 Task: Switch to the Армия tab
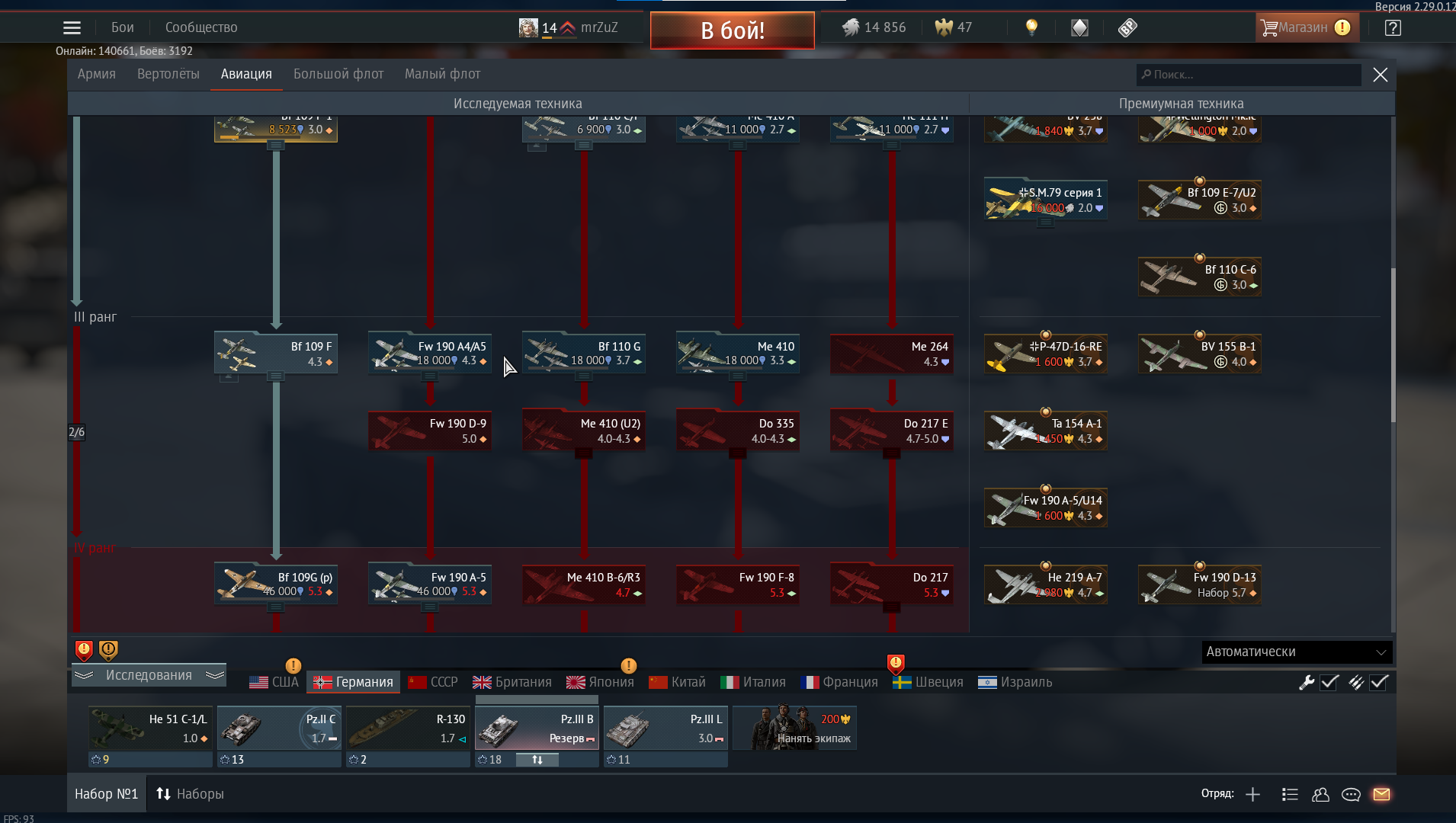coord(97,74)
